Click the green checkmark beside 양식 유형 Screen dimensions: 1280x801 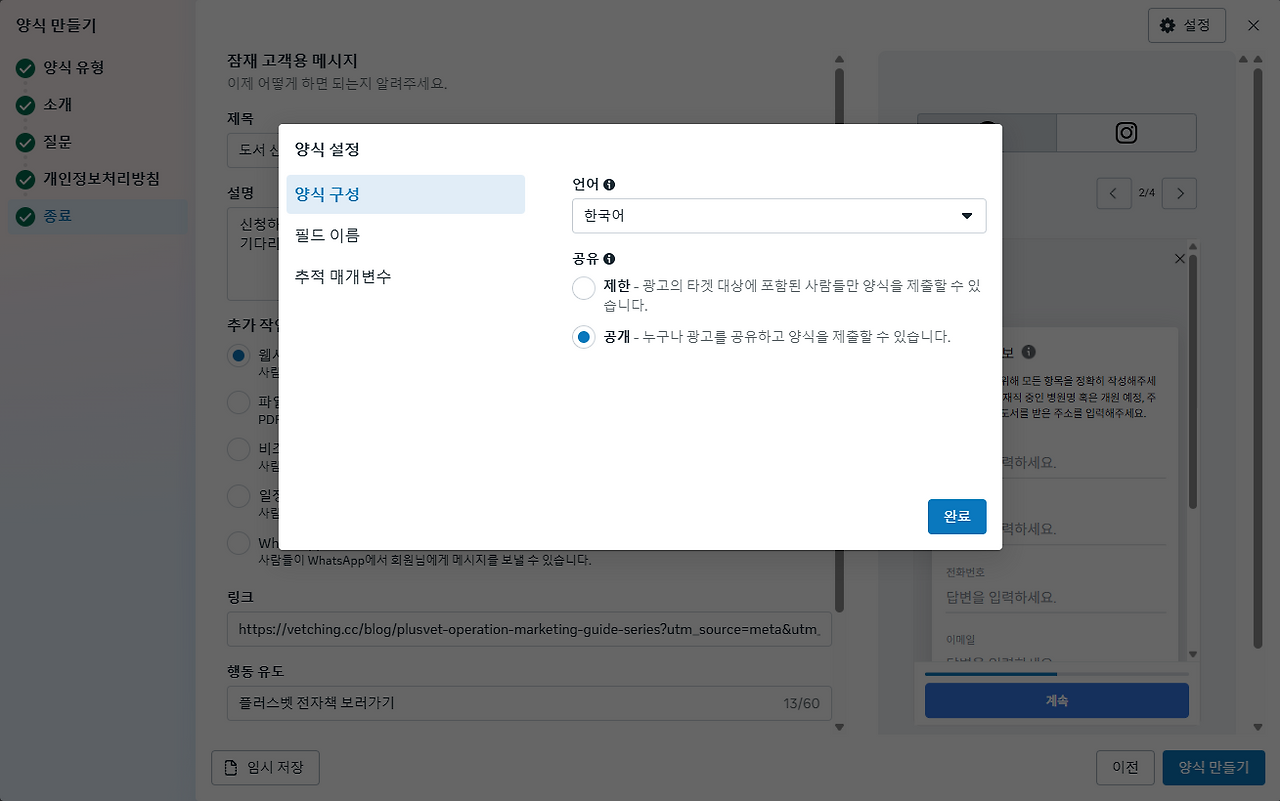(27, 69)
